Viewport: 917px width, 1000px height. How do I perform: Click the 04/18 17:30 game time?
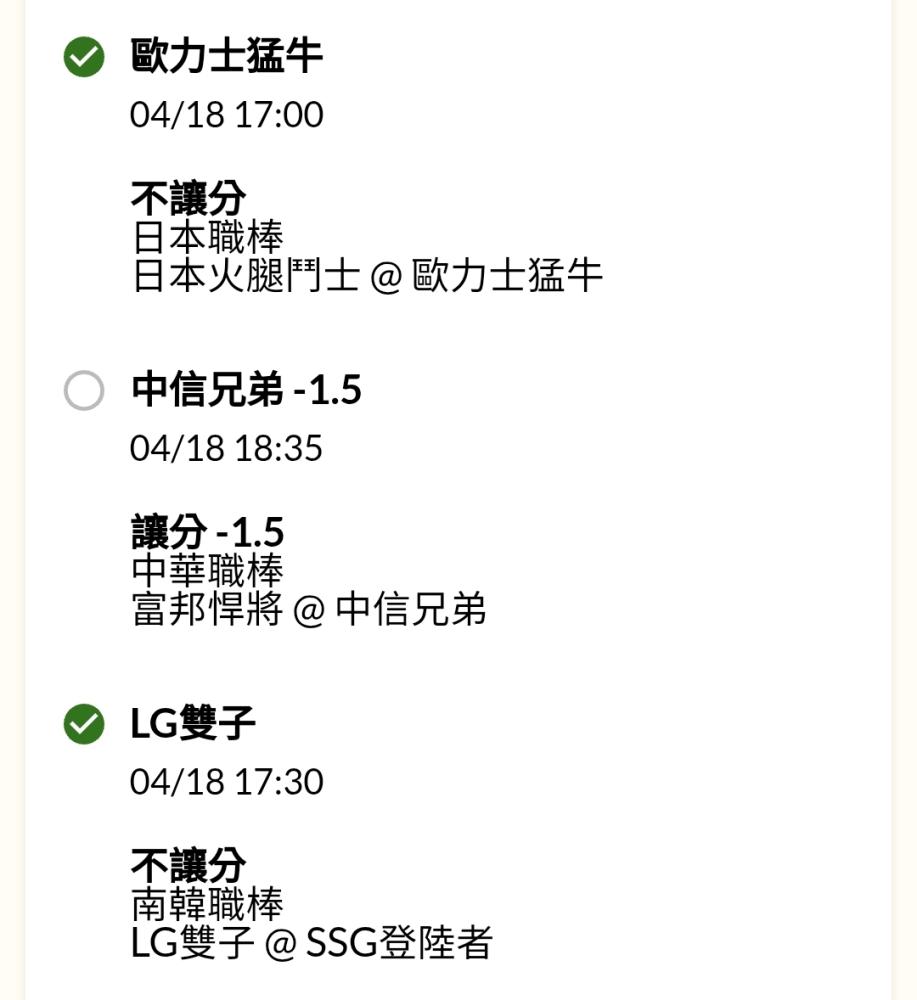coord(226,782)
